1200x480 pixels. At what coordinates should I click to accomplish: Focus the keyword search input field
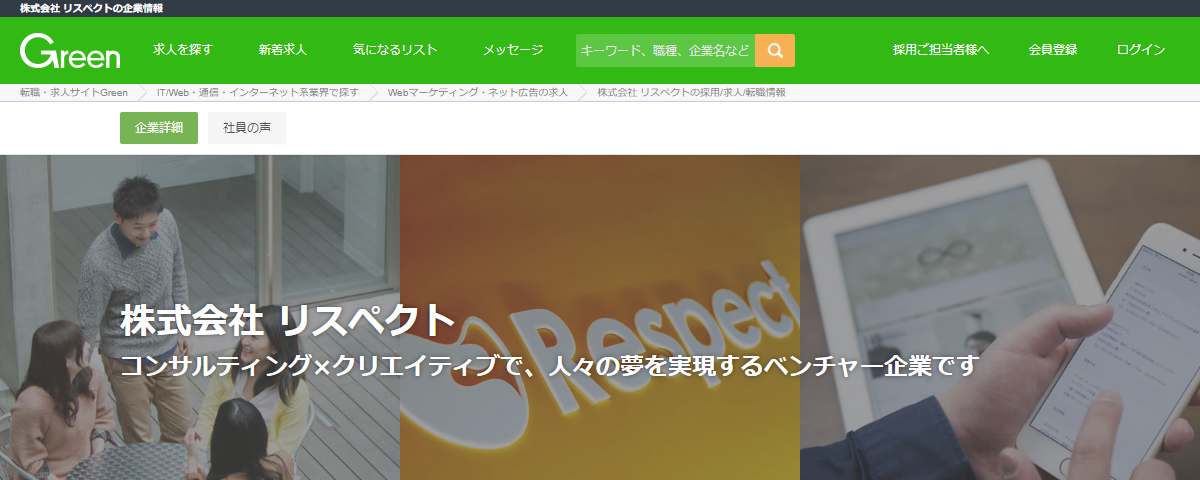point(666,50)
